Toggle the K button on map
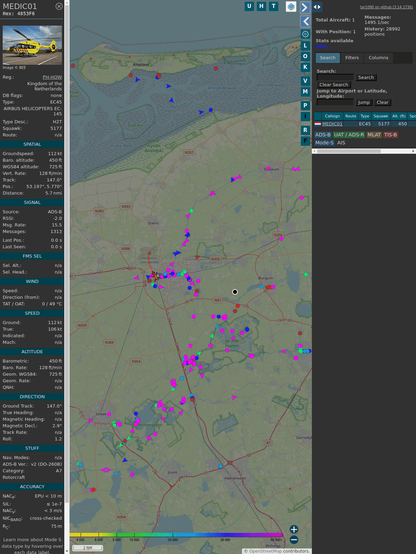Image resolution: width=416 pixels, height=554 pixels. [305, 67]
